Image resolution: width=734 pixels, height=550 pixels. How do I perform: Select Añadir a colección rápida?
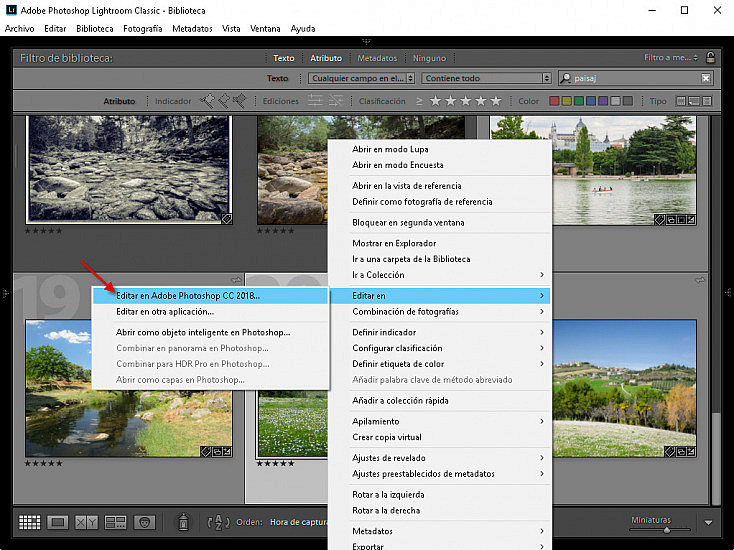tap(440, 400)
